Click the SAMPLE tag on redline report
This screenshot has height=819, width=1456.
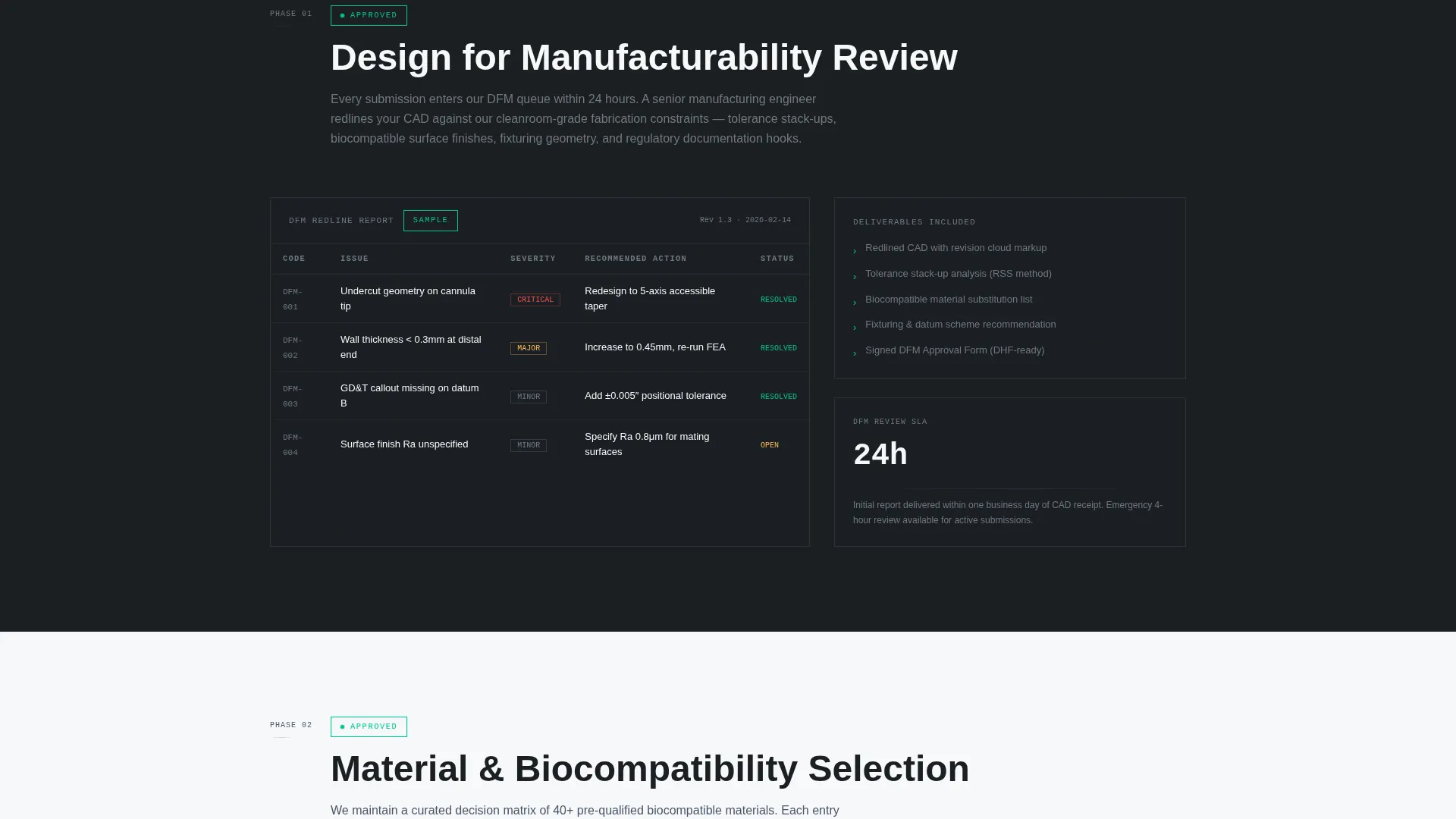pyautogui.click(x=431, y=221)
